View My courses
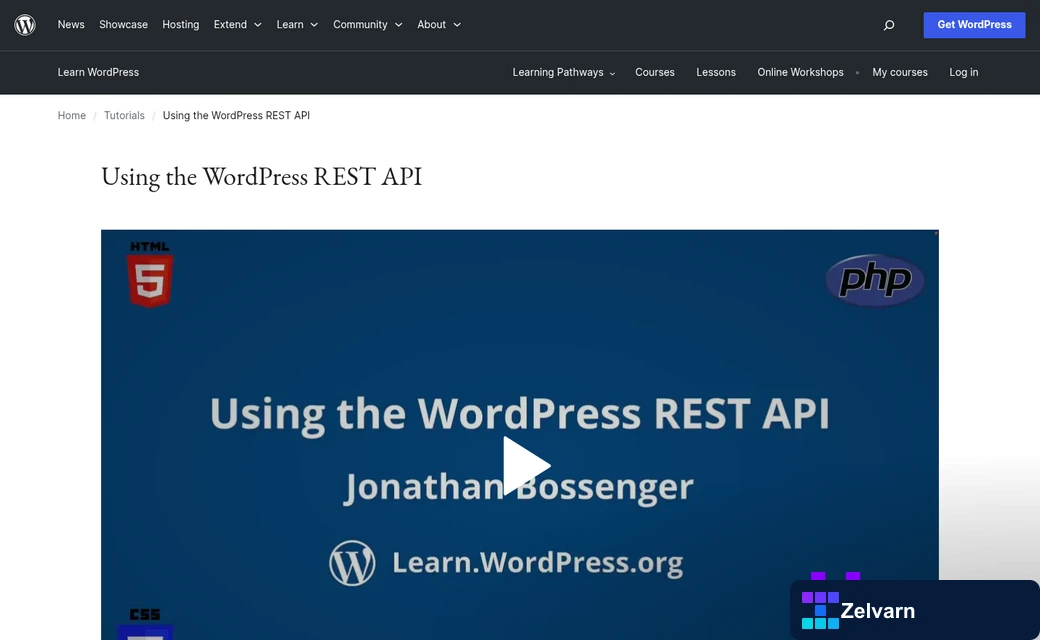 pyautogui.click(x=899, y=72)
